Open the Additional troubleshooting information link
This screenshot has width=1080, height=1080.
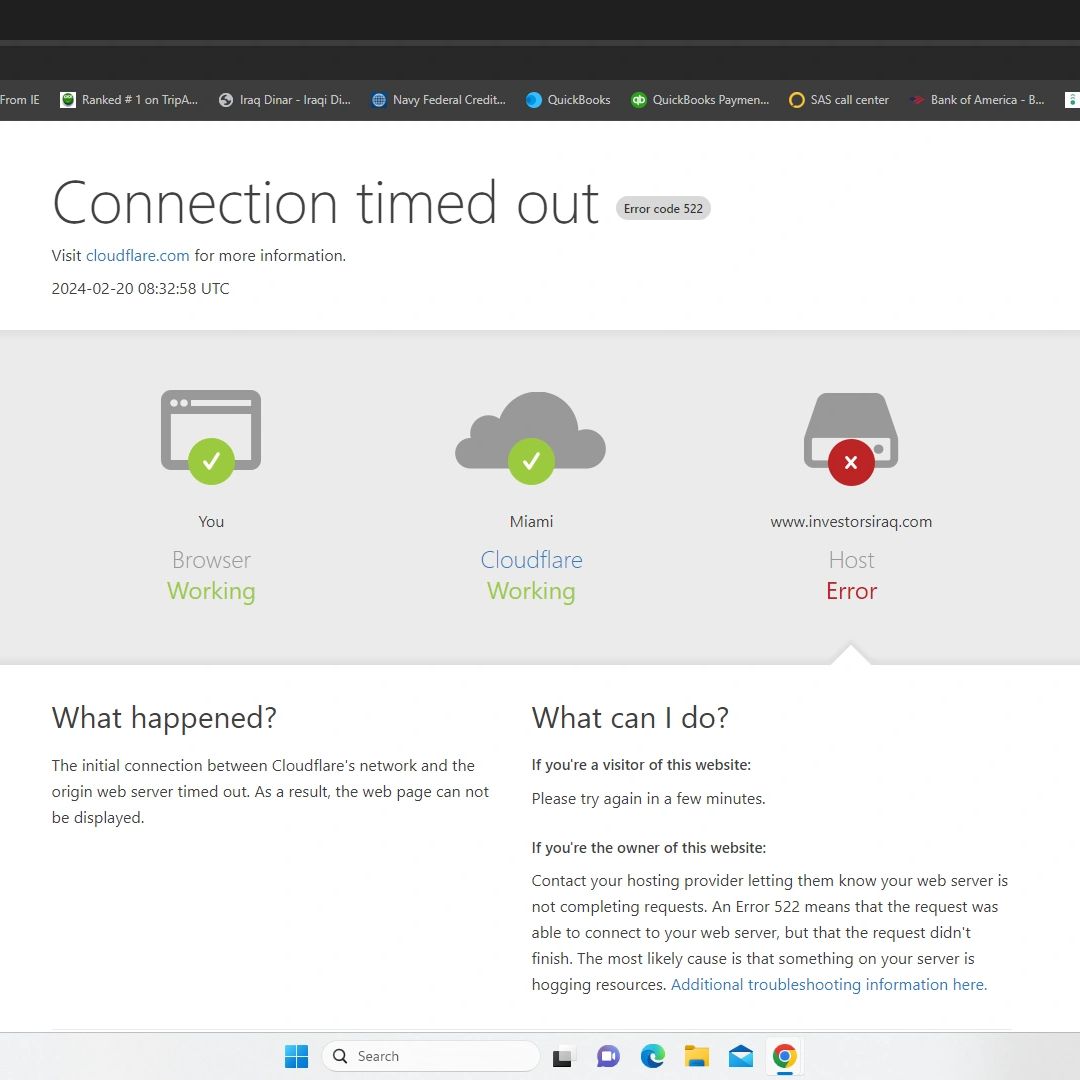point(829,984)
